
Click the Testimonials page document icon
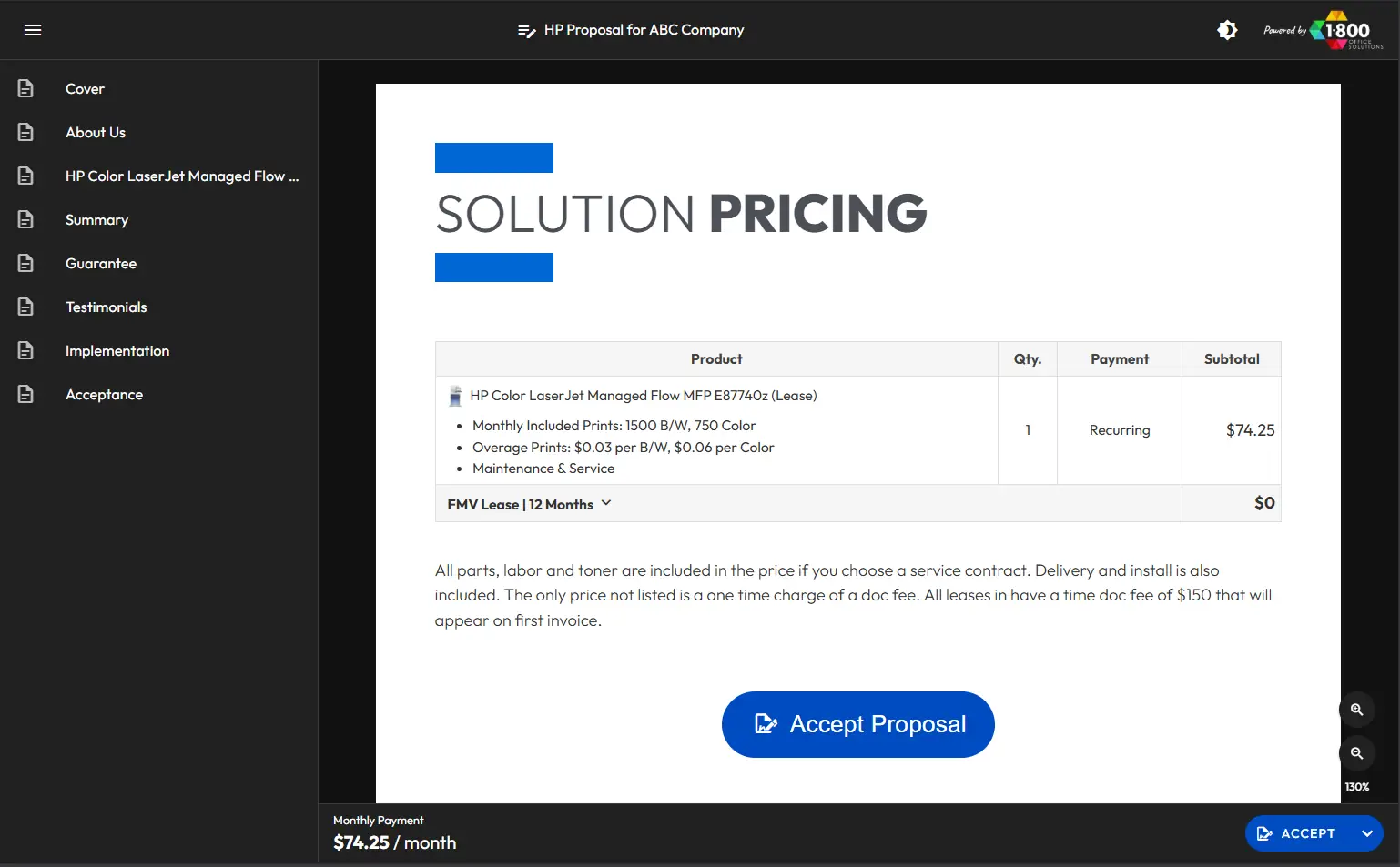[25, 307]
